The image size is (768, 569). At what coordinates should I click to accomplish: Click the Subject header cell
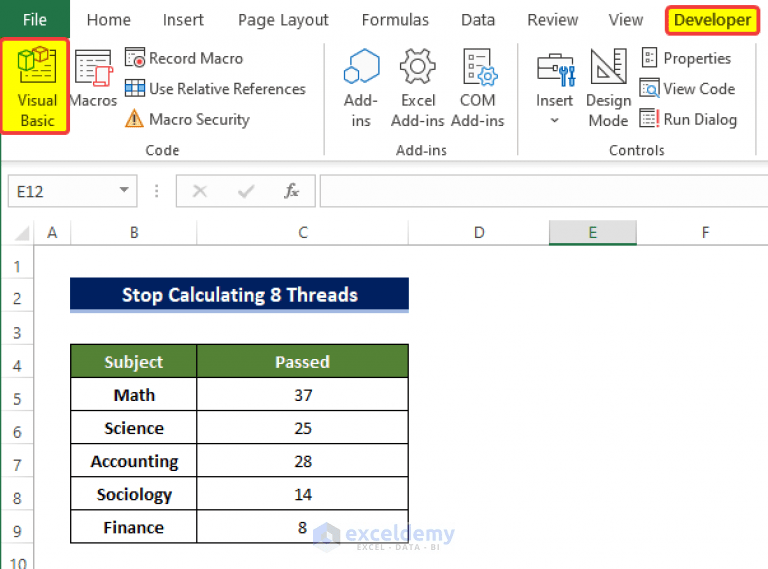point(134,361)
